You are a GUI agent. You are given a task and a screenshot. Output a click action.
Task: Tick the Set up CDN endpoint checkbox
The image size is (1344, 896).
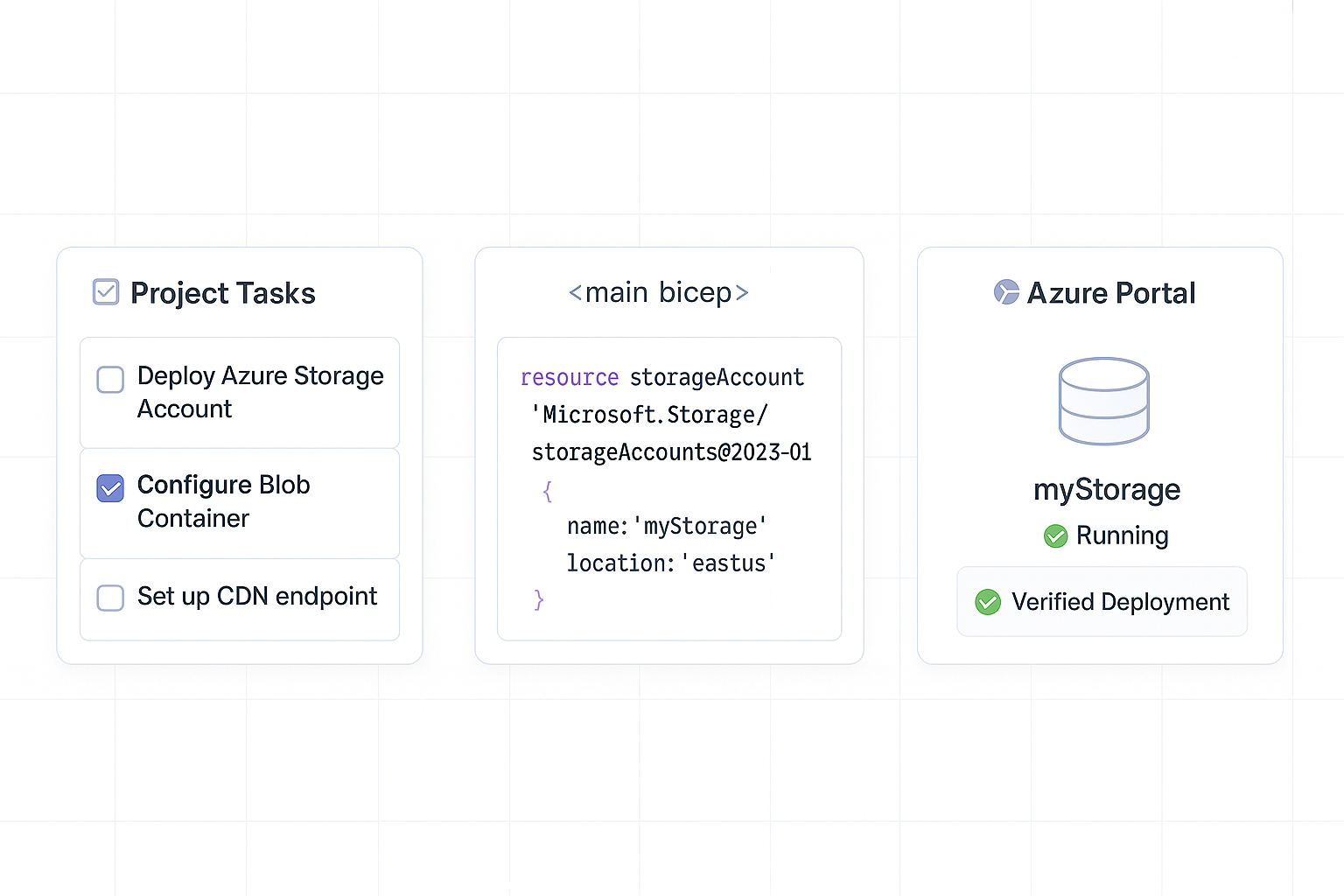click(x=110, y=598)
